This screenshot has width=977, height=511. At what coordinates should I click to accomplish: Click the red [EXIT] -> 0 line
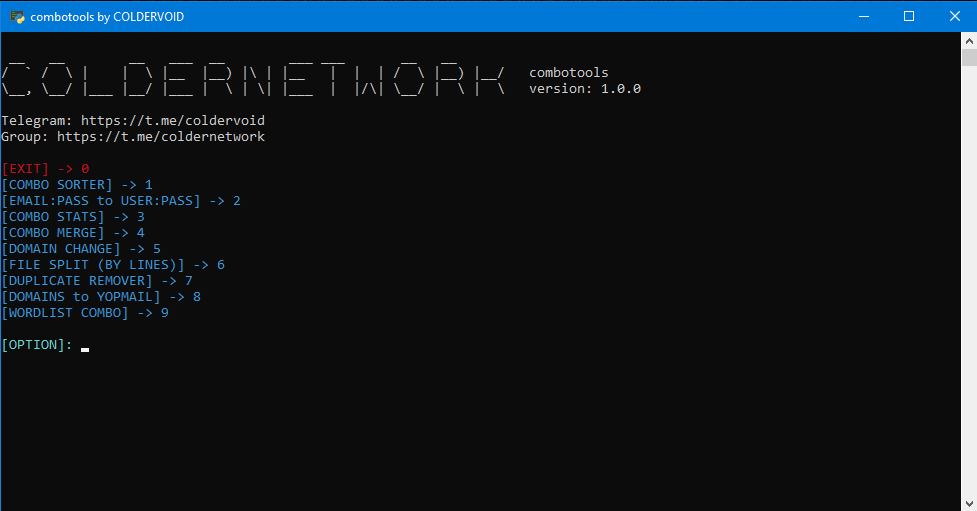pyautogui.click(x=45, y=169)
